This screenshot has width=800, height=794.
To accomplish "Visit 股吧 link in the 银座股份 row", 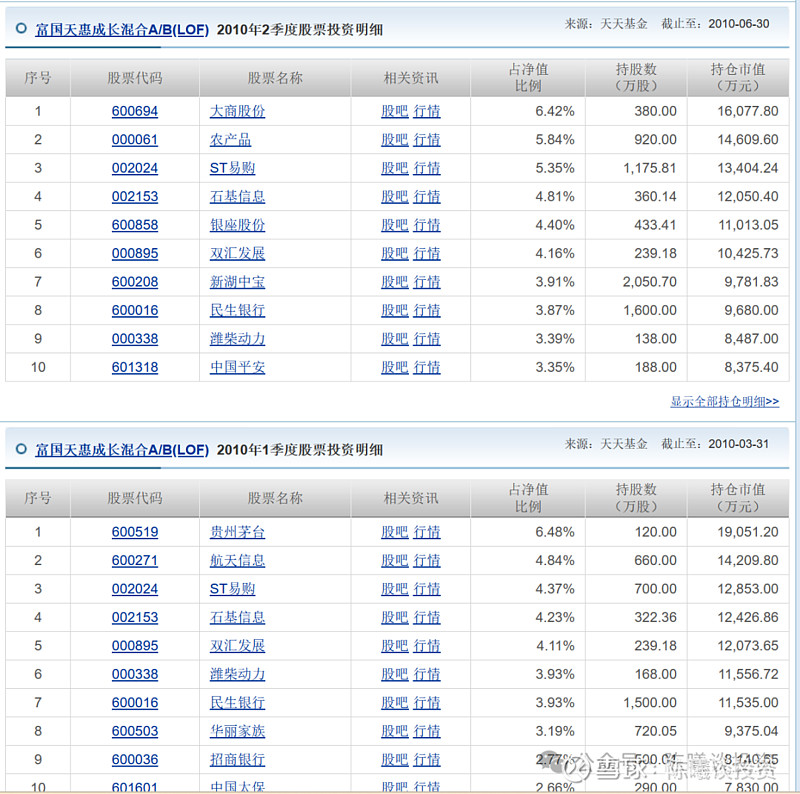I will (395, 225).
